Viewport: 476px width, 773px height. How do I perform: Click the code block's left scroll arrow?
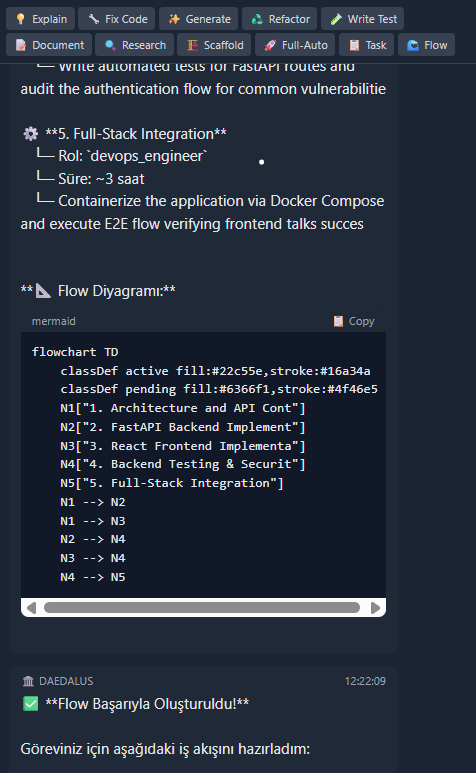[31, 607]
